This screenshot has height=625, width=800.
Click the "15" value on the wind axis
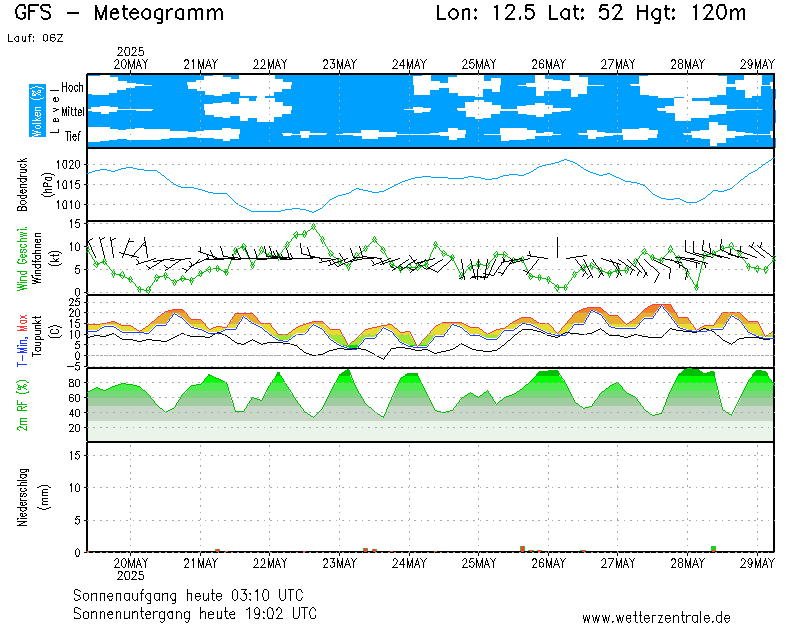click(x=74, y=223)
